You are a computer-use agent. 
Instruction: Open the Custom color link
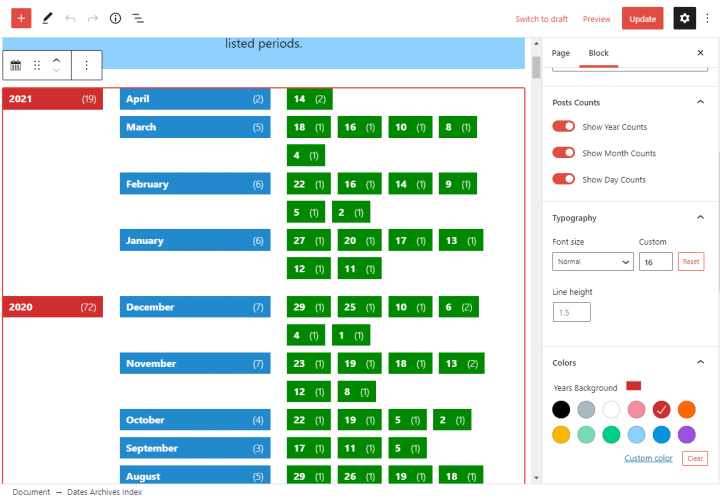click(x=648, y=458)
